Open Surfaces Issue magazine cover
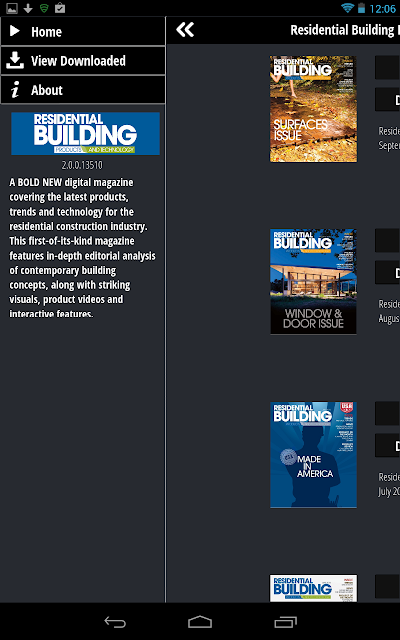Viewport: 400px width, 640px height. [x=313, y=109]
